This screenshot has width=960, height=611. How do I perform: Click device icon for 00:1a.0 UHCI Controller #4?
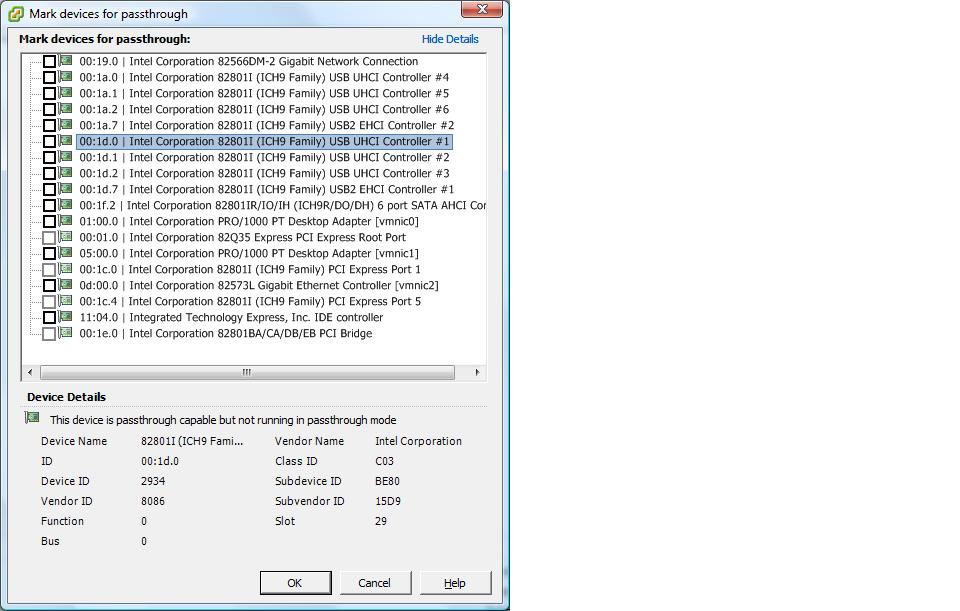coord(66,77)
